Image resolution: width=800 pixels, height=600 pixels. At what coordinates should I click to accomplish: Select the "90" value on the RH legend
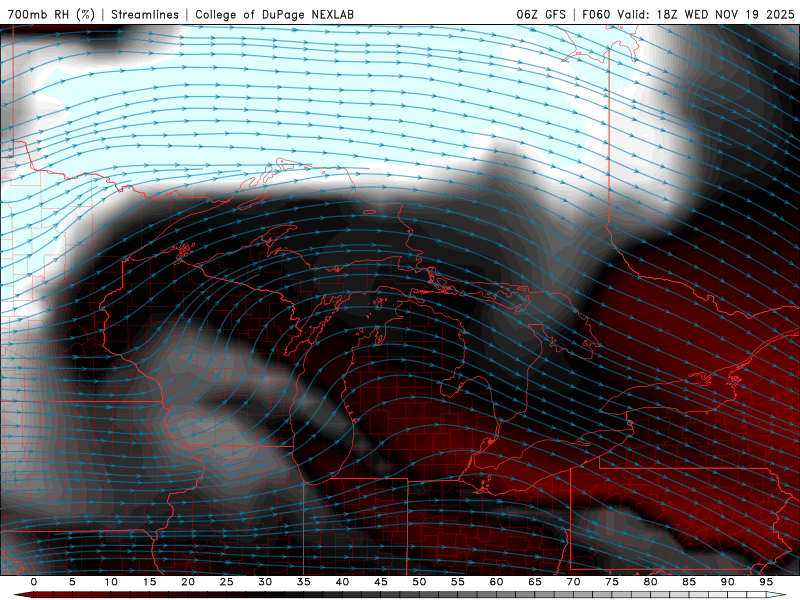727,582
